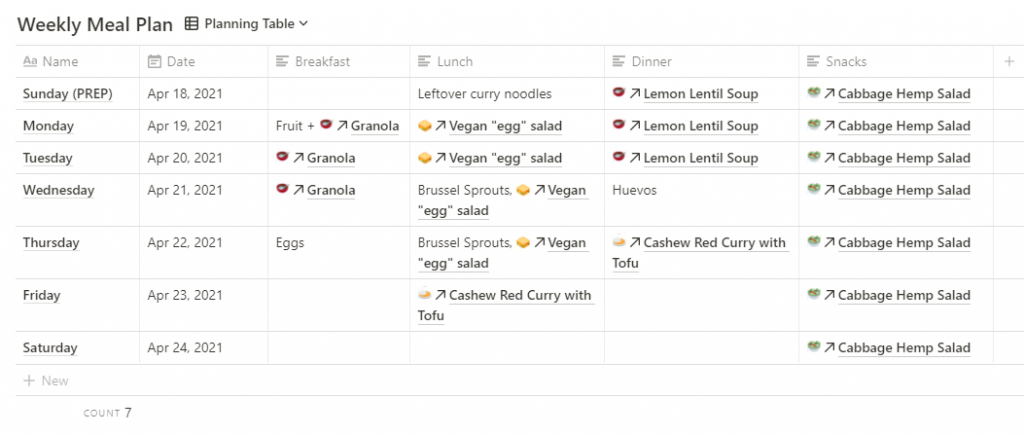Select the Apr 21, 2021 date cell

(x=203, y=200)
